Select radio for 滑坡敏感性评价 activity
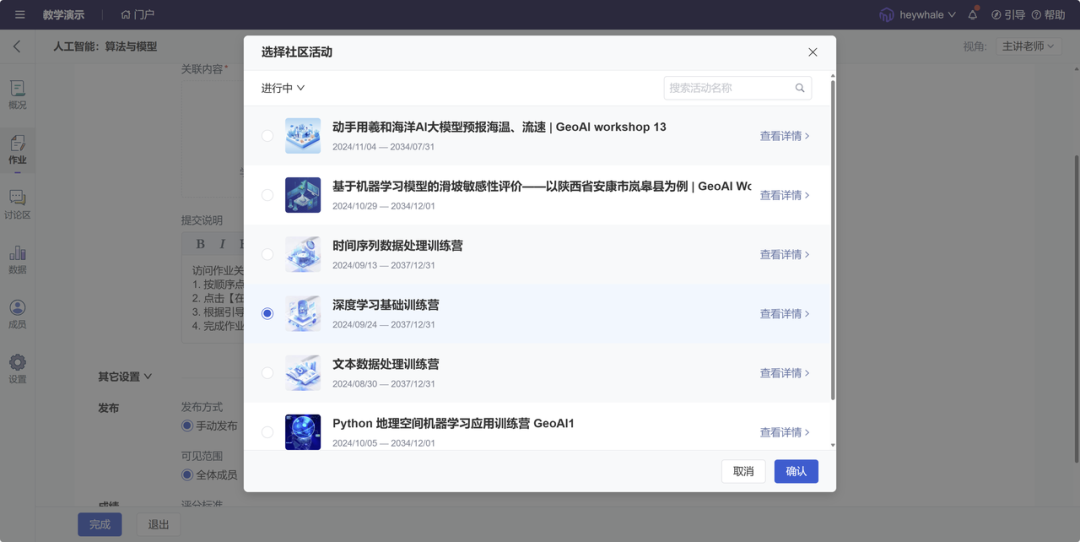The height and width of the screenshot is (542, 1080). [x=267, y=195]
